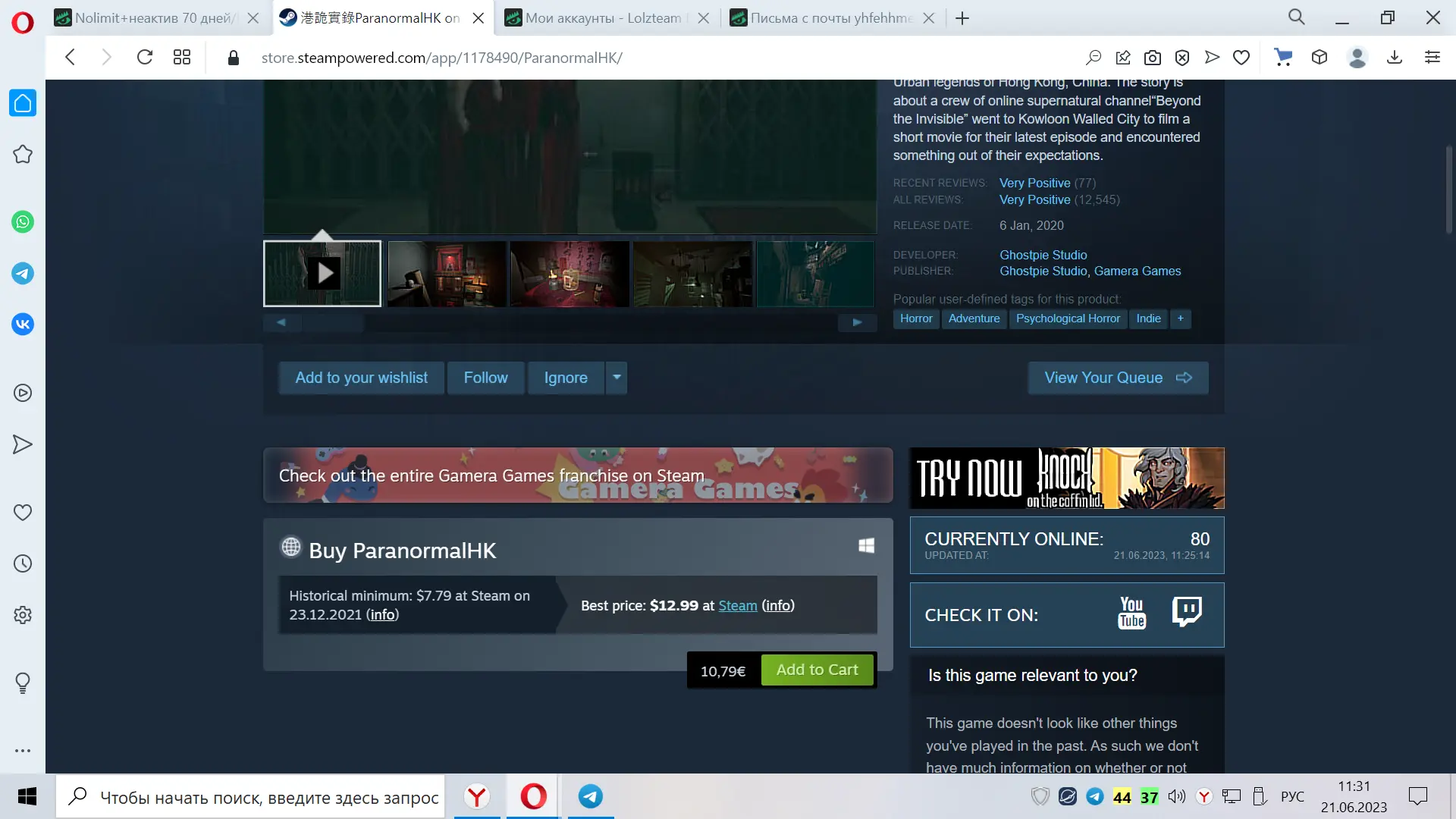This screenshot has height=819, width=1456.
Task: Add page to bookmarks heart icon
Action: (x=1241, y=58)
